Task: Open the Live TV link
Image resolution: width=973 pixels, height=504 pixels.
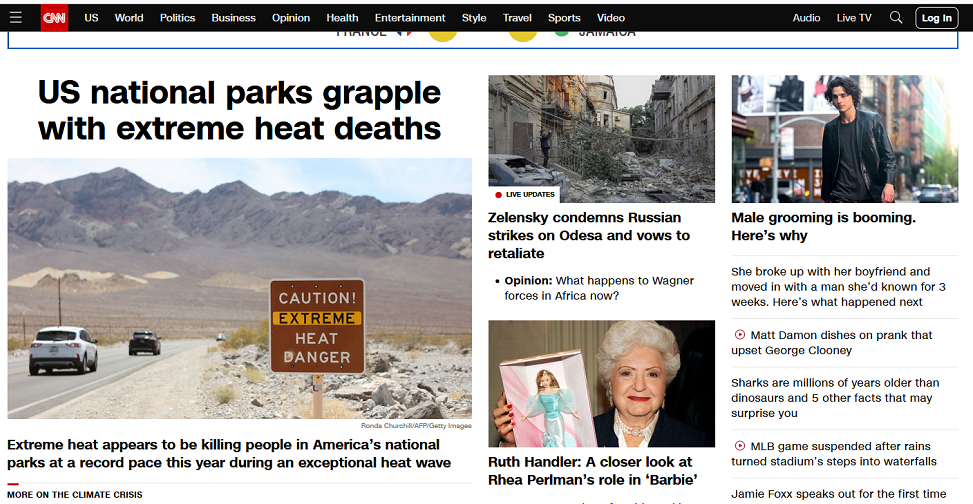Action: (853, 18)
